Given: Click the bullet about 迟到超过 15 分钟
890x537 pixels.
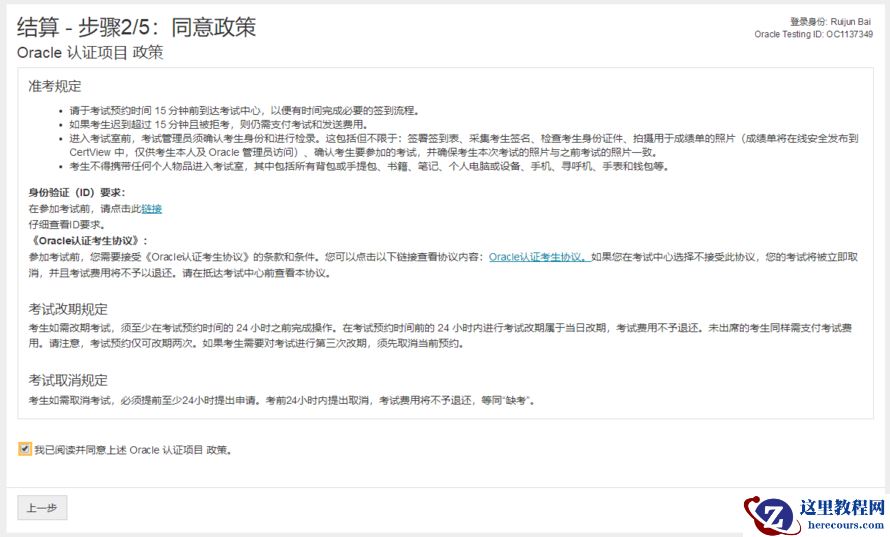Looking at the screenshot, I should [x=219, y=124].
